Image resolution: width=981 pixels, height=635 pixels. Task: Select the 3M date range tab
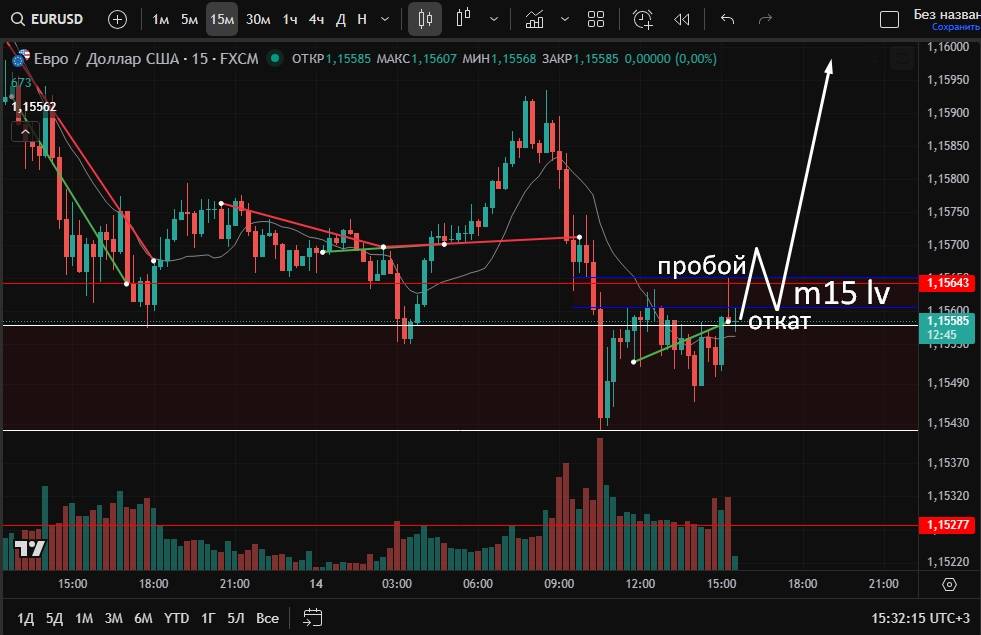tap(113, 618)
